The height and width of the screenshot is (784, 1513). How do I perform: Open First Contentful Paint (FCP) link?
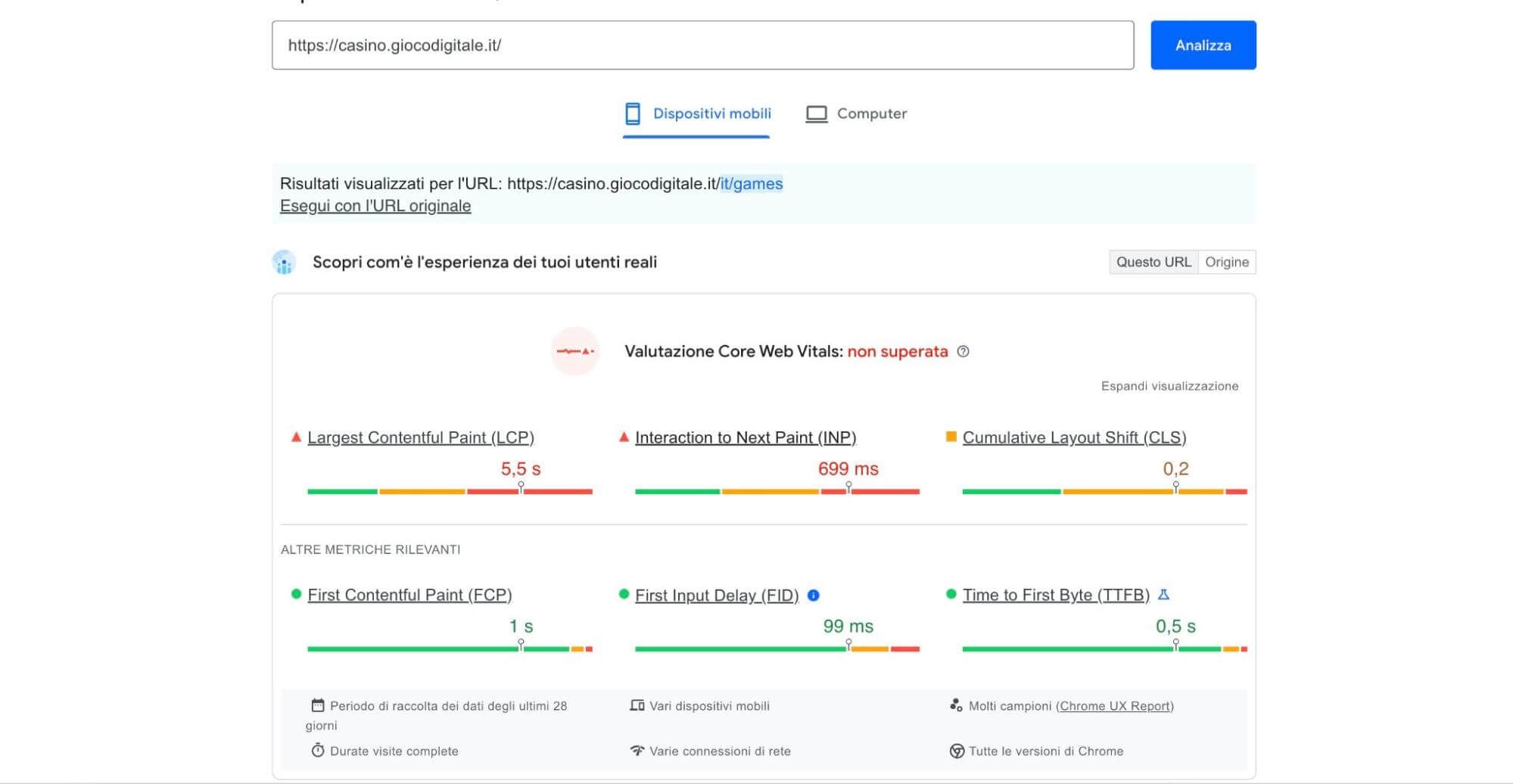tap(409, 595)
